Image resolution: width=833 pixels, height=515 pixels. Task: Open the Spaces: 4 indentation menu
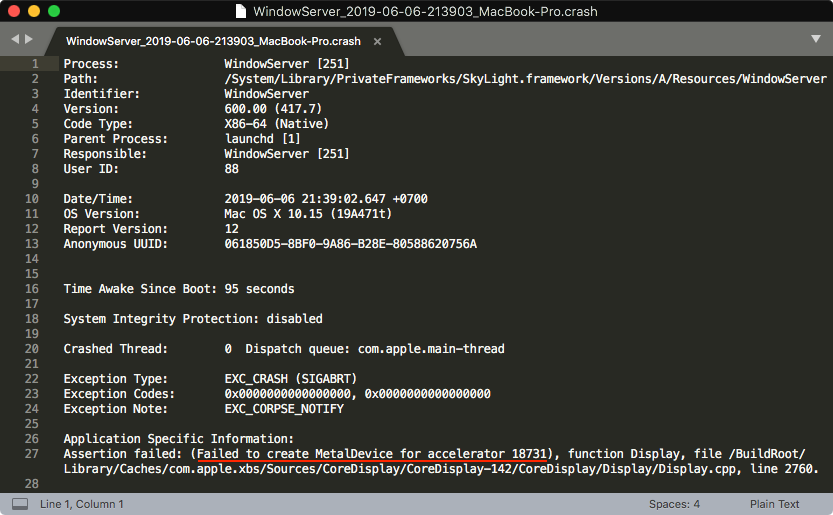coord(674,504)
